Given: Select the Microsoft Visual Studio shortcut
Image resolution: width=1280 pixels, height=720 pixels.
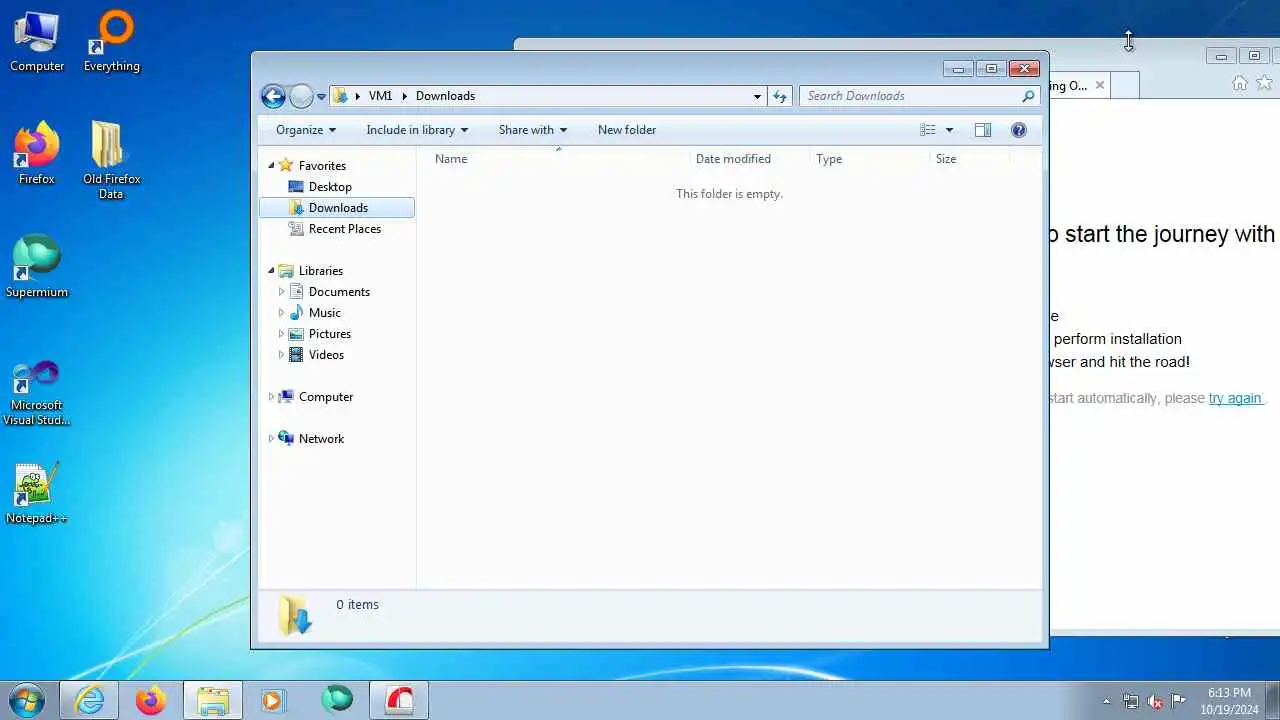Looking at the screenshot, I should (x=37, y=393).
